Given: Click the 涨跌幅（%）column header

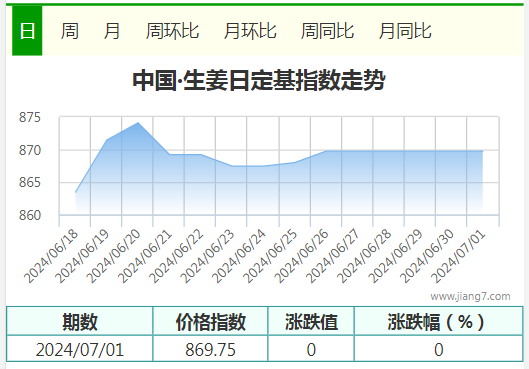Looking at the screenshot, I should point(439,321).
